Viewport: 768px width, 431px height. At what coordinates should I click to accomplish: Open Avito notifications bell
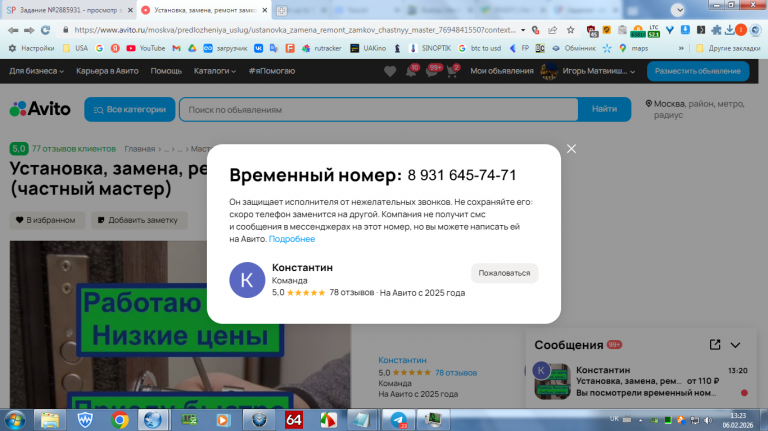(411, 72)
